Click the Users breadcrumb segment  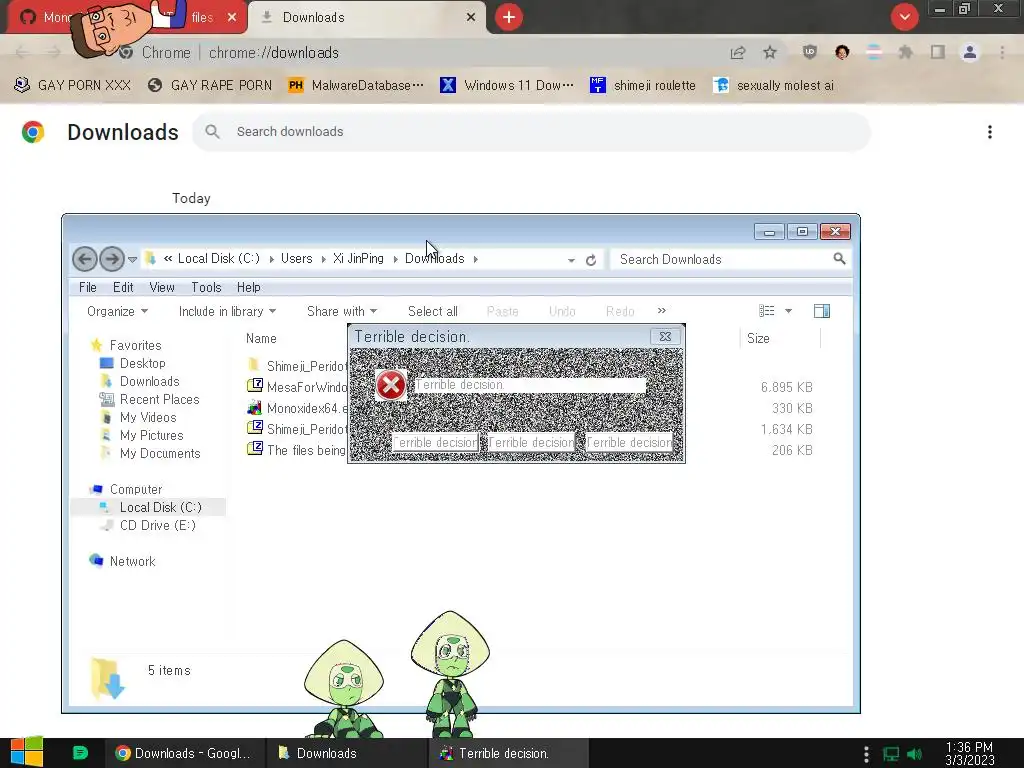(296, 259)
